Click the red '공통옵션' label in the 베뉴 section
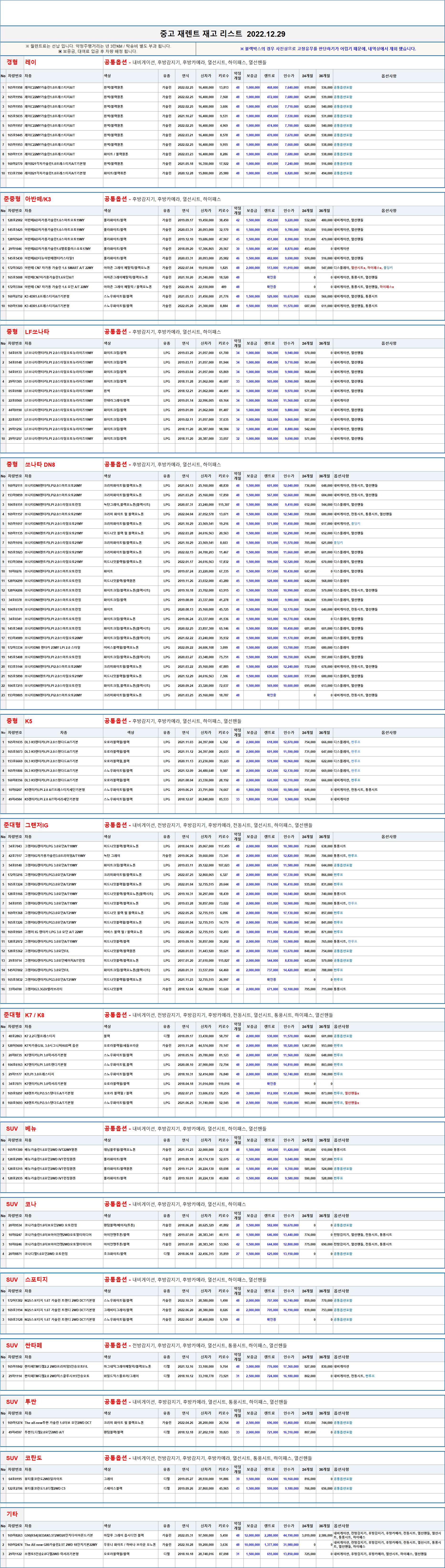 tap(116, 1128)
